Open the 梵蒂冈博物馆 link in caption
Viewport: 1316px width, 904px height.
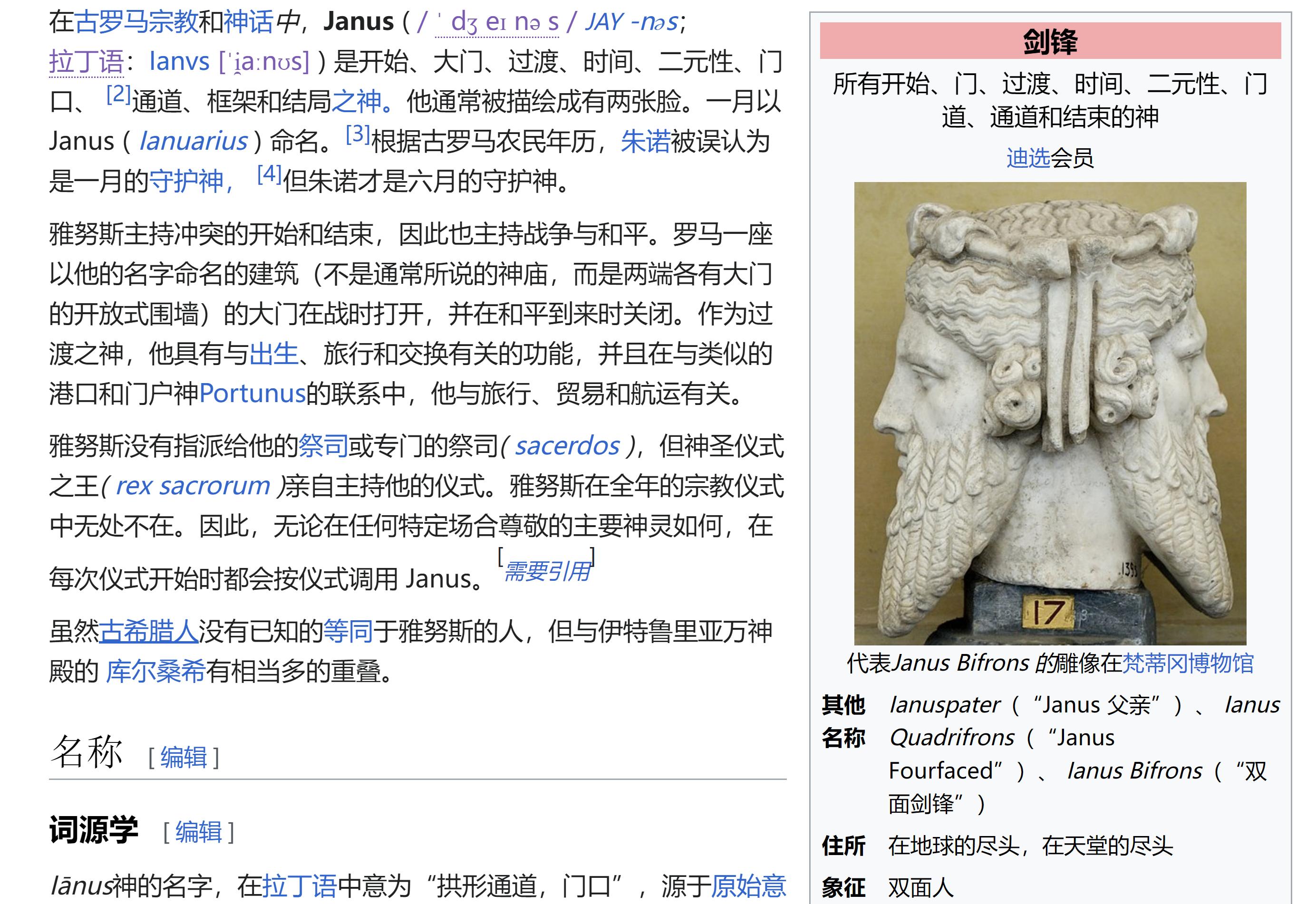coord(1188,663)
